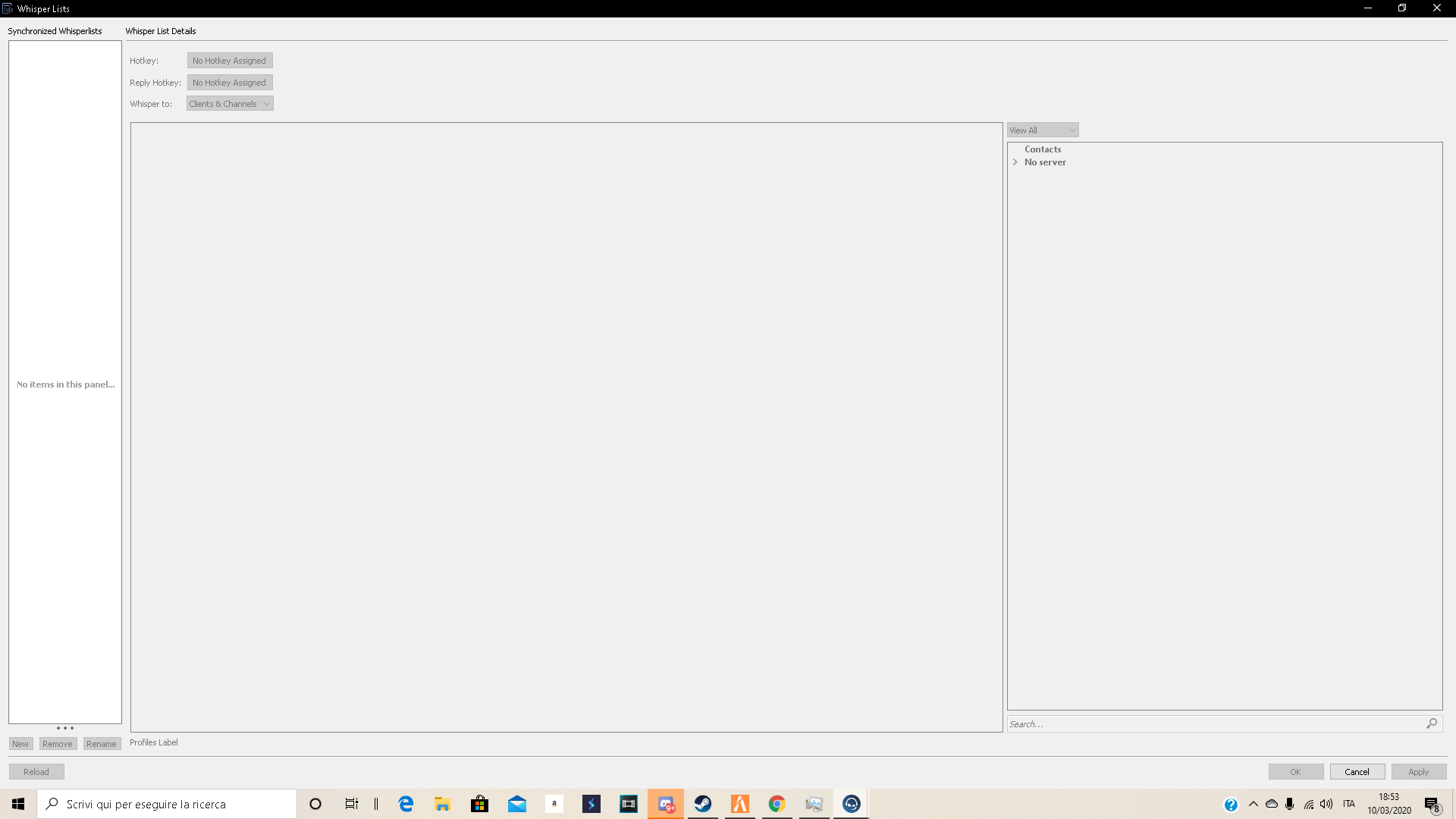Click the Rename button
Image resolution: width=1456 pixels, height=819 pixels.
click(102, 744)
